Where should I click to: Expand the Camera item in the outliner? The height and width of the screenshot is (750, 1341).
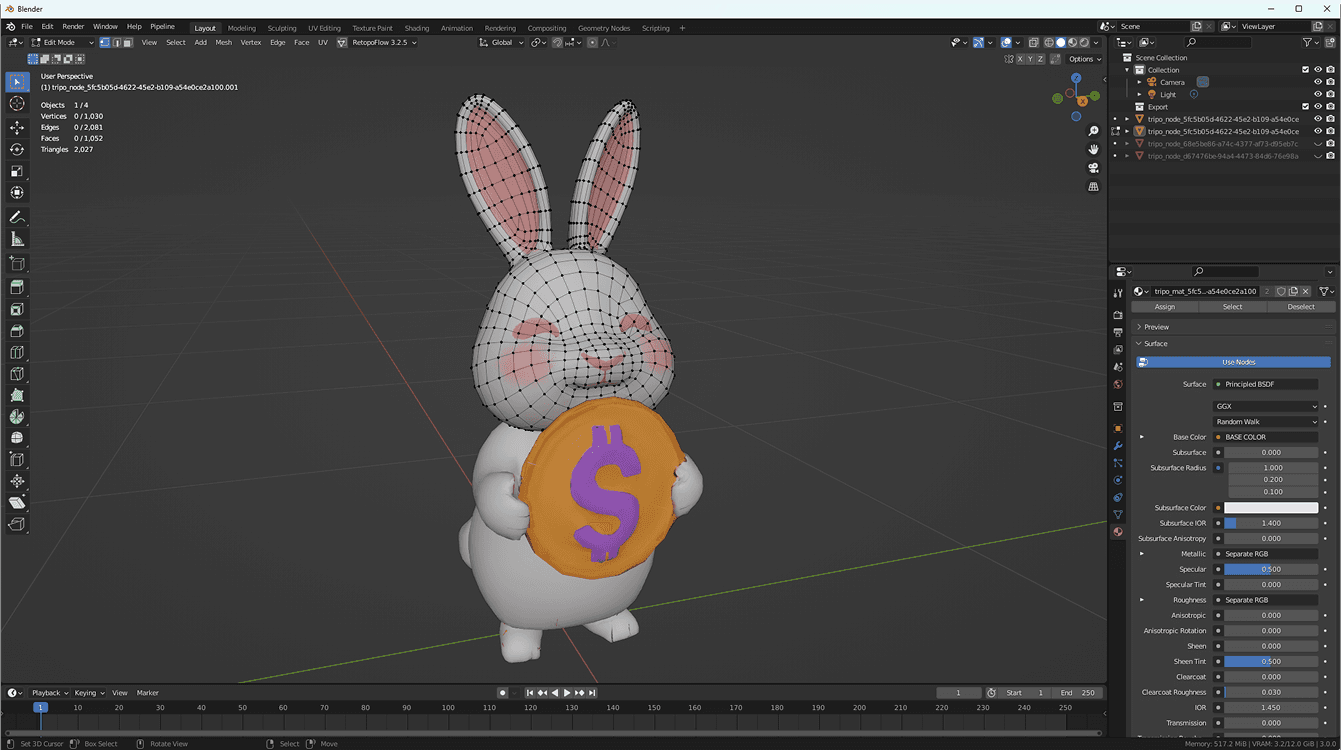point(1139,82)
